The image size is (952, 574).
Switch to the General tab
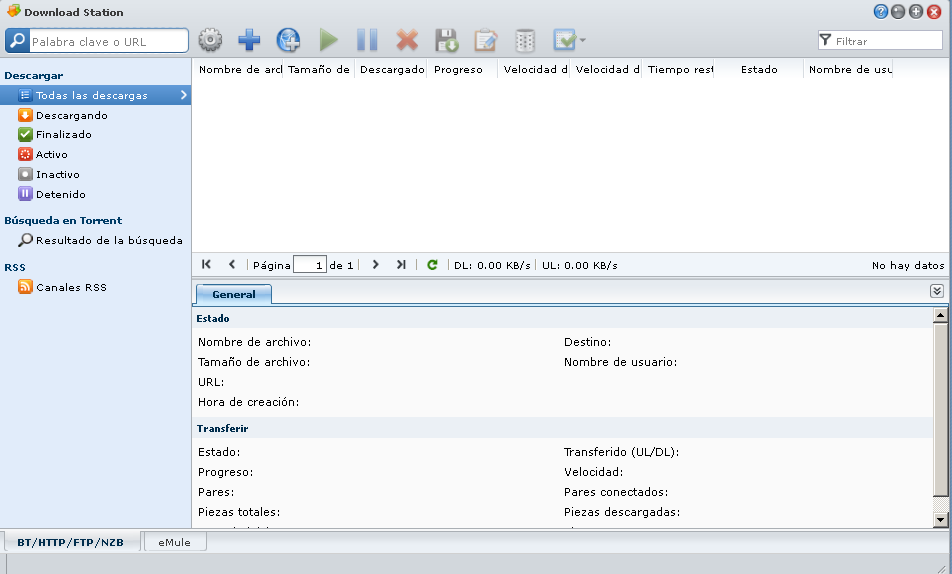234,295
